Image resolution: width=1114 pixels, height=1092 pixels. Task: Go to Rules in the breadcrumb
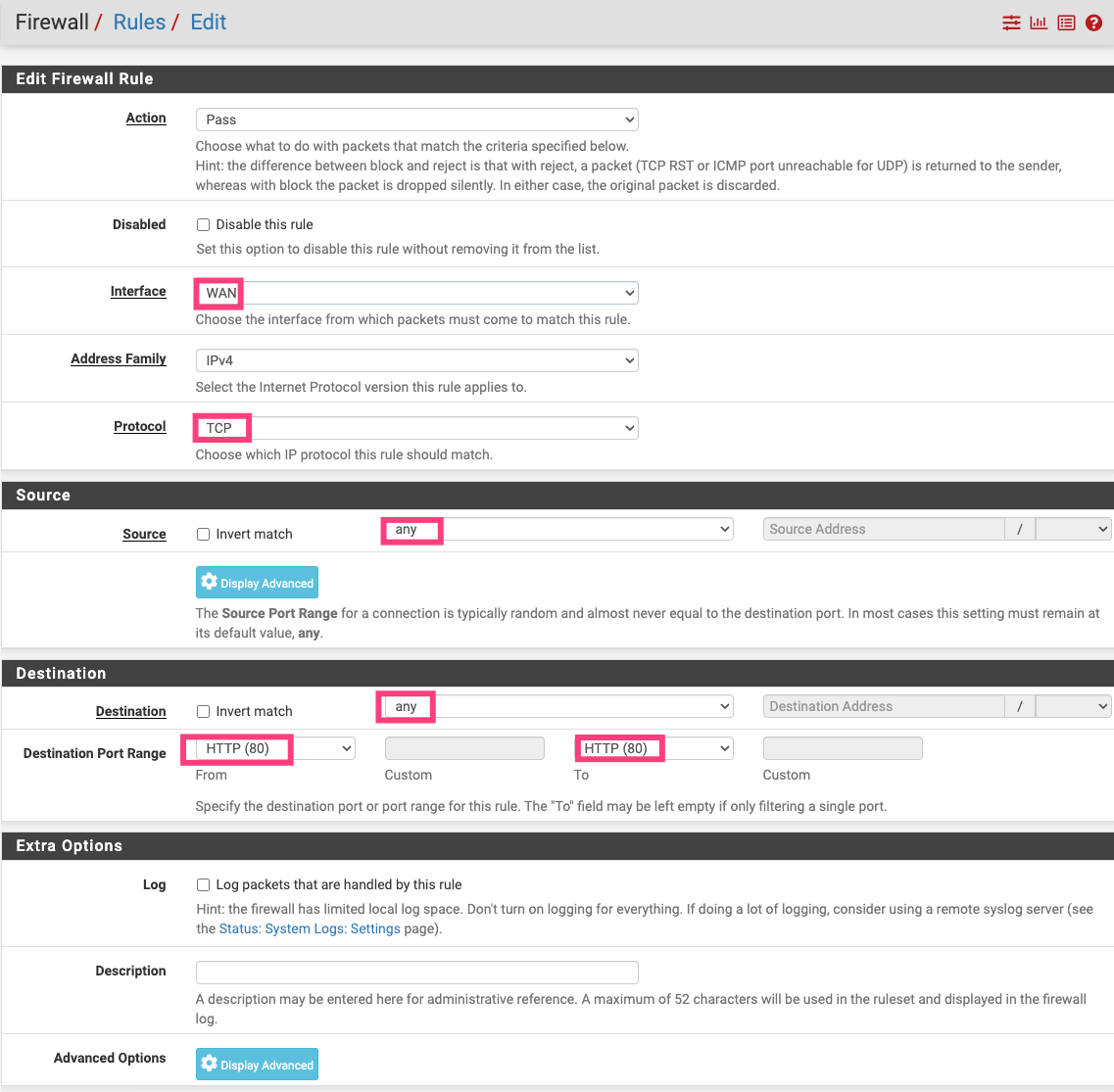(139, 23)
